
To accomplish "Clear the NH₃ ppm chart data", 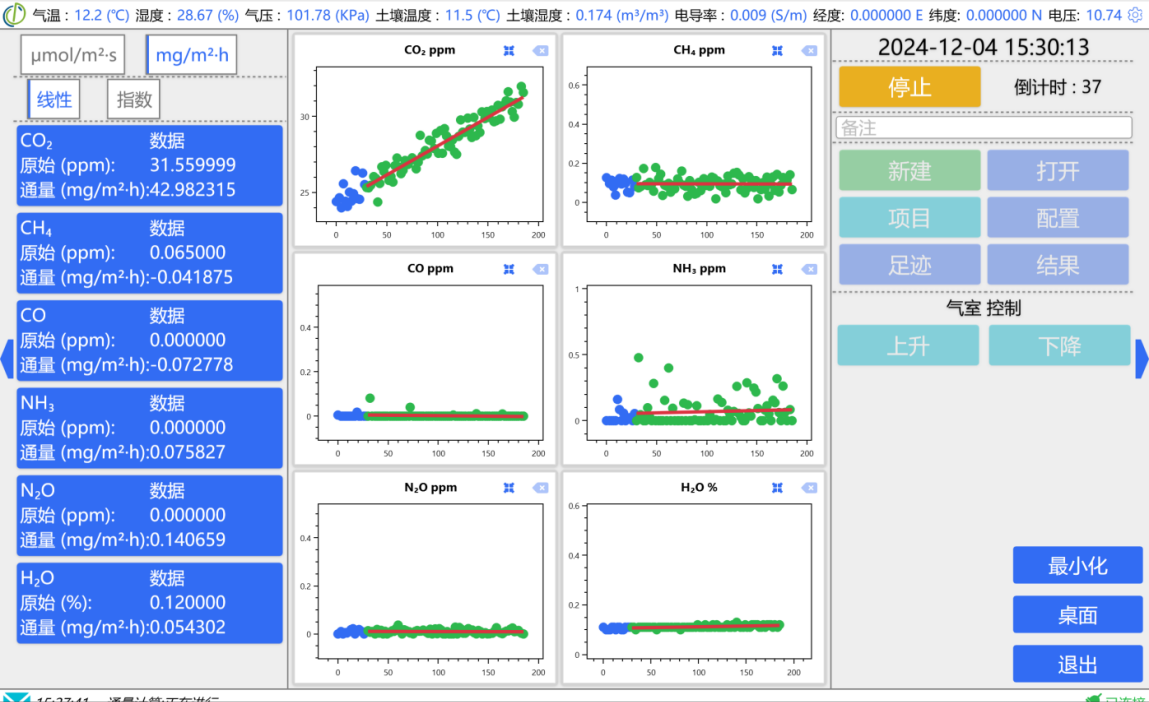I will coord(808,269).
